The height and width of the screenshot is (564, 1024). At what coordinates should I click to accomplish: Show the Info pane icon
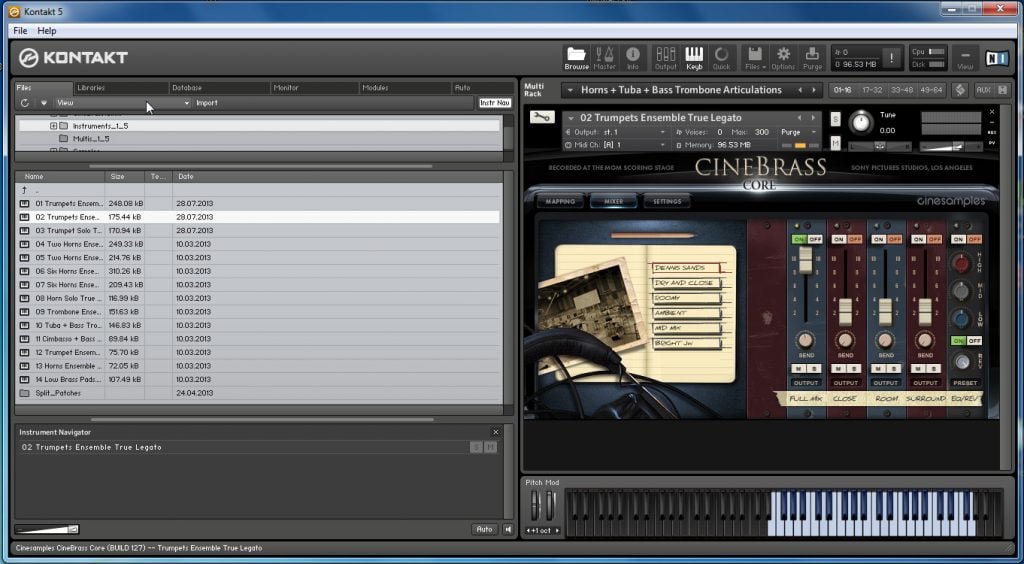(632, 57)
